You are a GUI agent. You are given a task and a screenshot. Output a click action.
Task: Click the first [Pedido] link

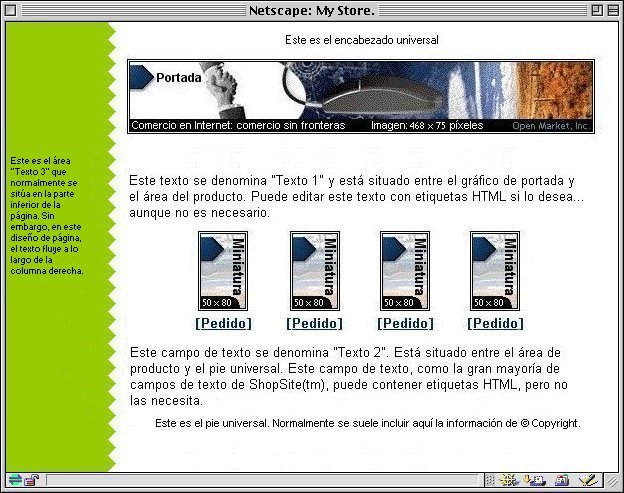(x=224, y=323)
